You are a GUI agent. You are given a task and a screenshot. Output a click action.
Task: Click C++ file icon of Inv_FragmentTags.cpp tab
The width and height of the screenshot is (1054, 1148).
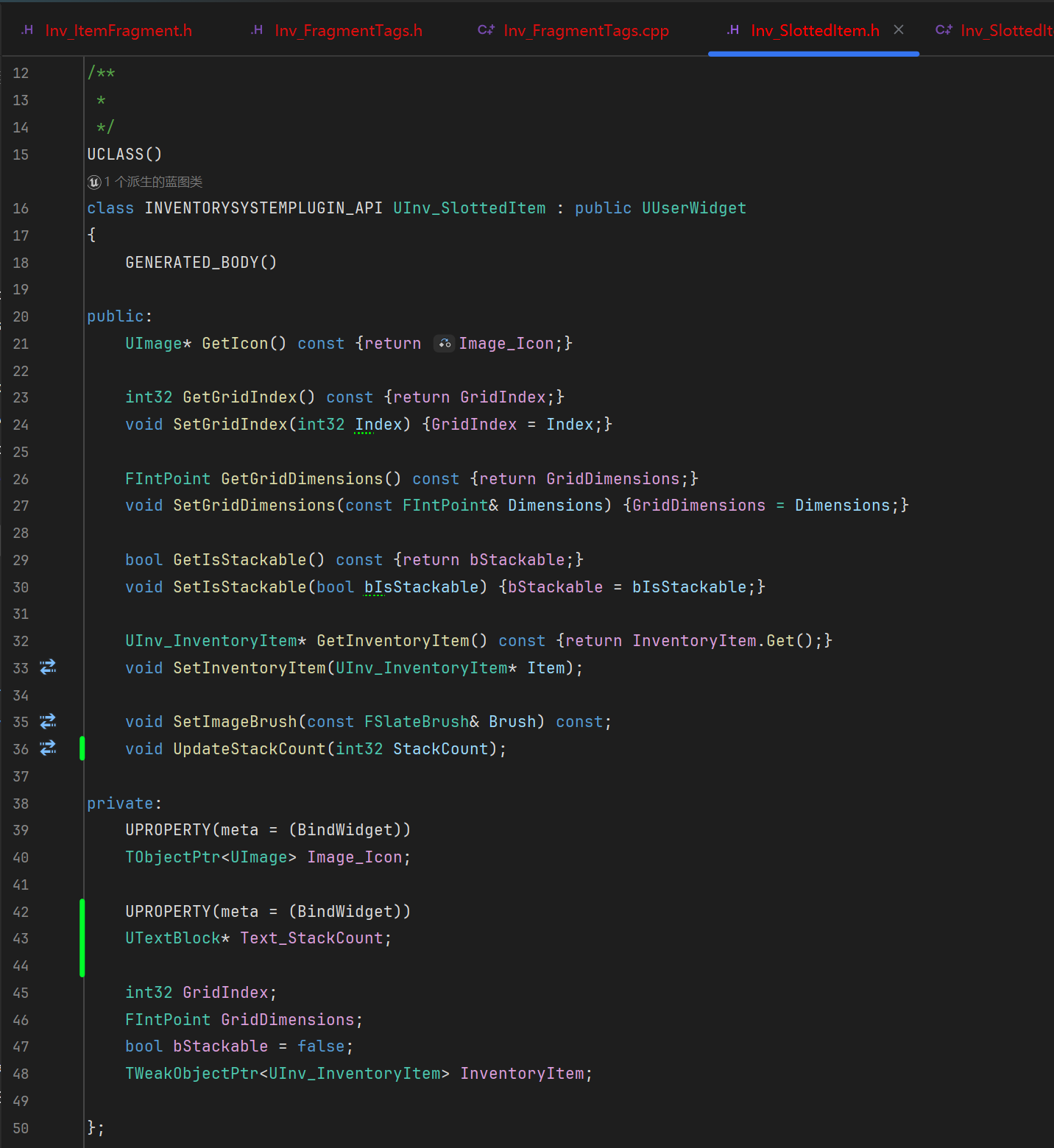[x=486, y=30]
